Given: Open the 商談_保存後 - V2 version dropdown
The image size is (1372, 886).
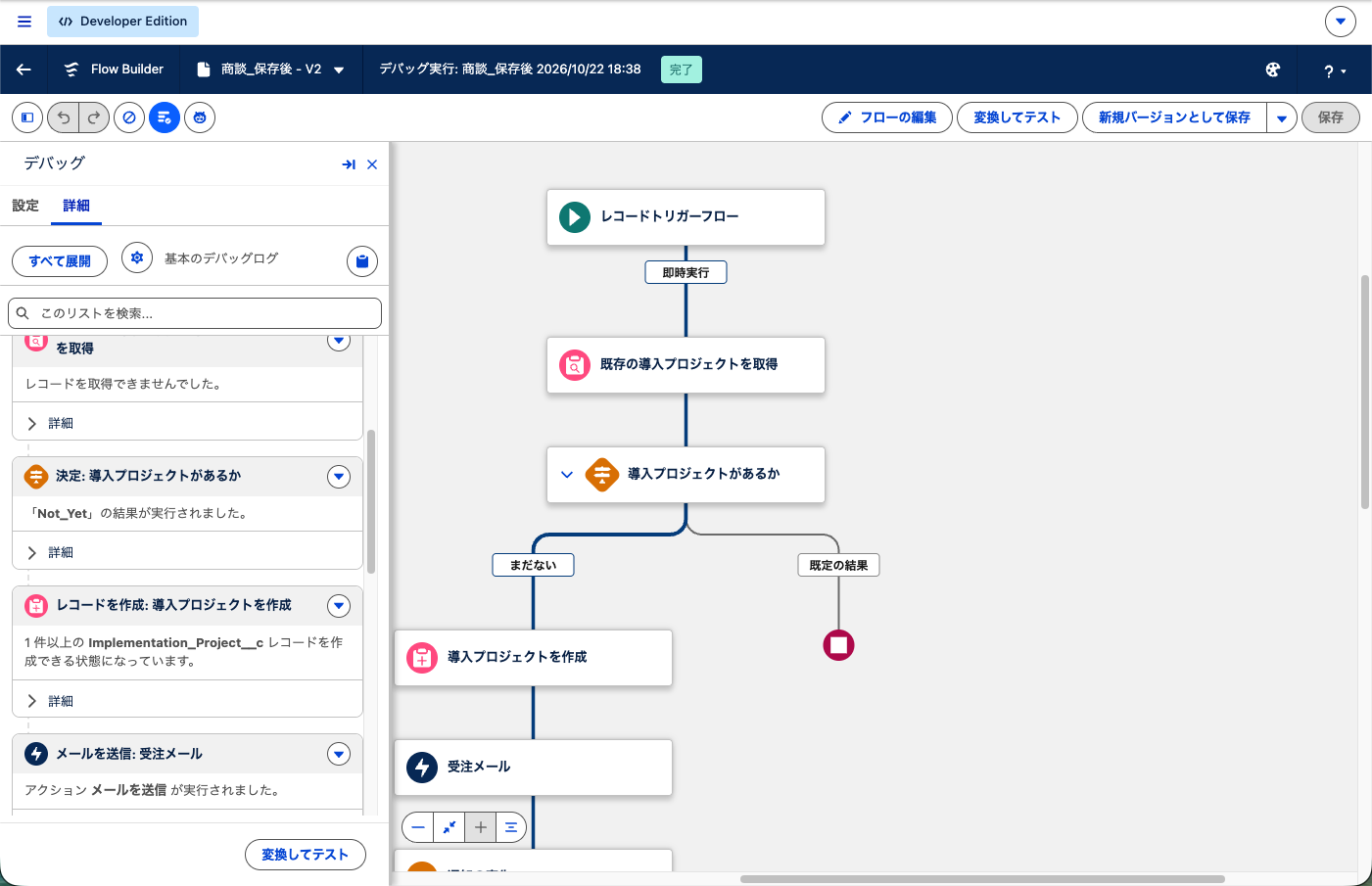Looking at the screenshot, I should tap(339, 70).
